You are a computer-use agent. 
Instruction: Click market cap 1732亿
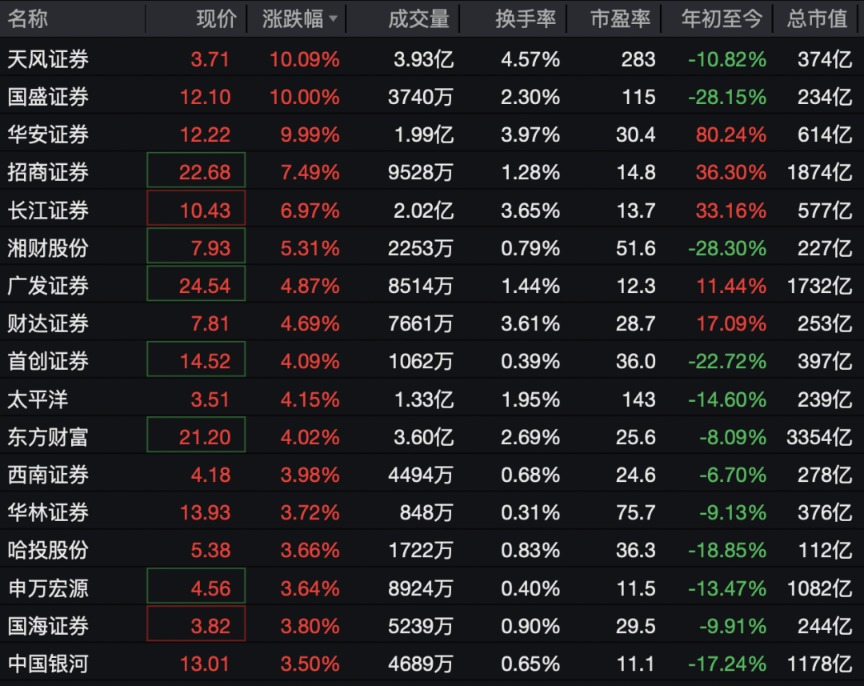819,287
